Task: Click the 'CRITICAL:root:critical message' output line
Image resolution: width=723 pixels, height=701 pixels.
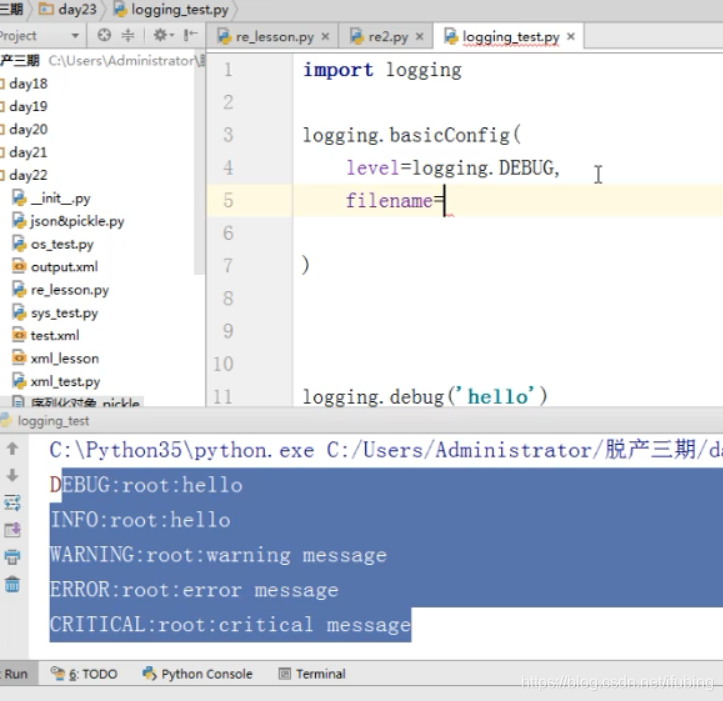Action: pyautogui.click(x=230, y=625)
